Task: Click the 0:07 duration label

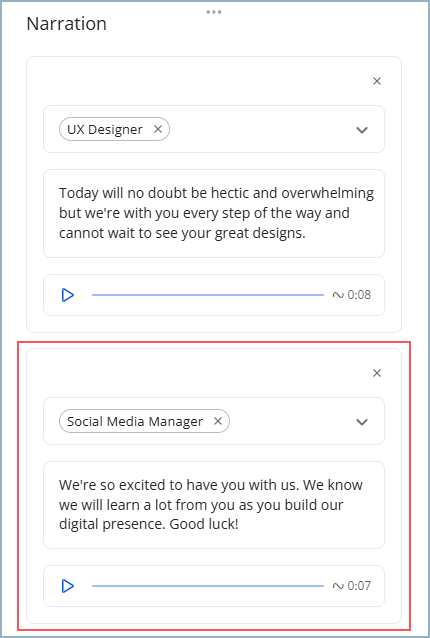Action: point(359,586)
